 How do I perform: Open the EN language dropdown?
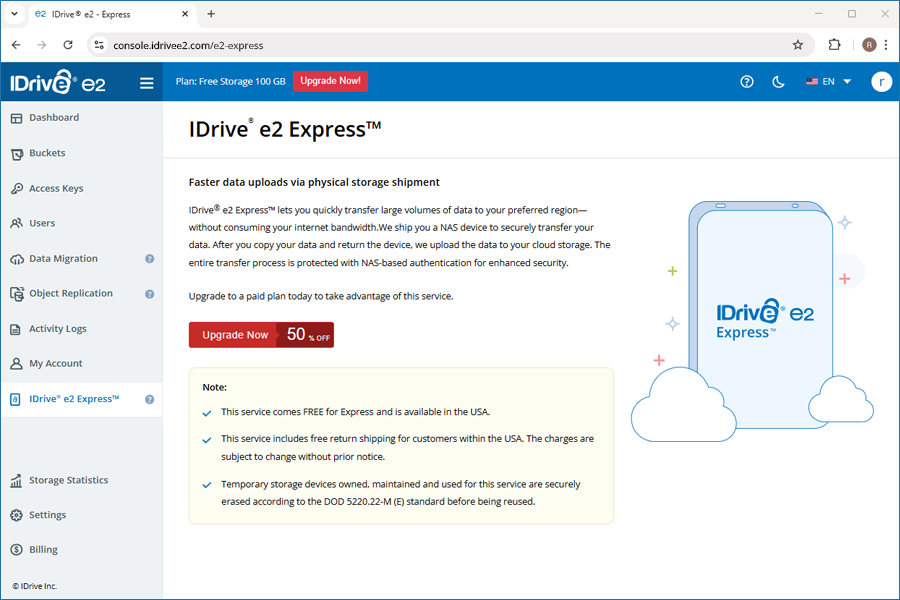[x=828, y=82]
